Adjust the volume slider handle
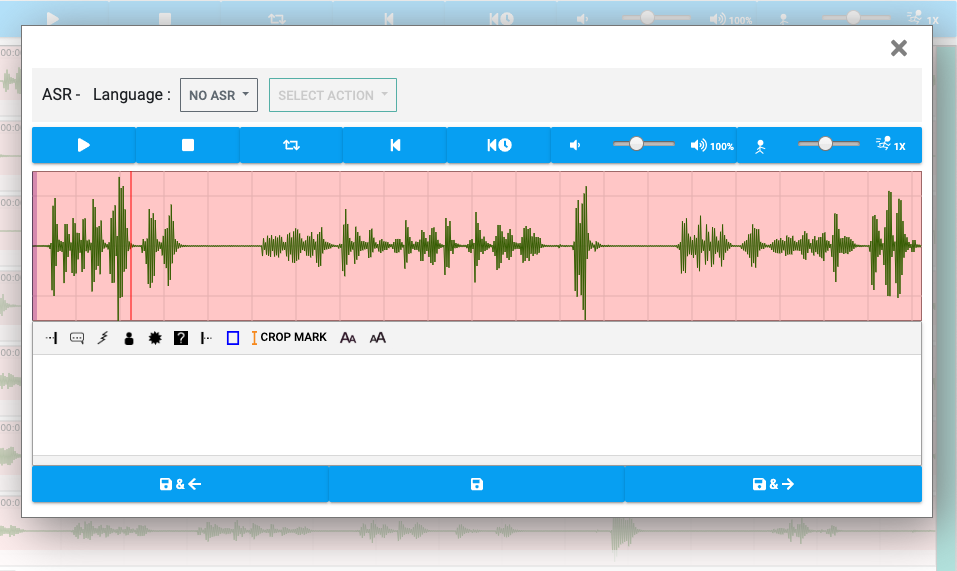 point(636,144)
